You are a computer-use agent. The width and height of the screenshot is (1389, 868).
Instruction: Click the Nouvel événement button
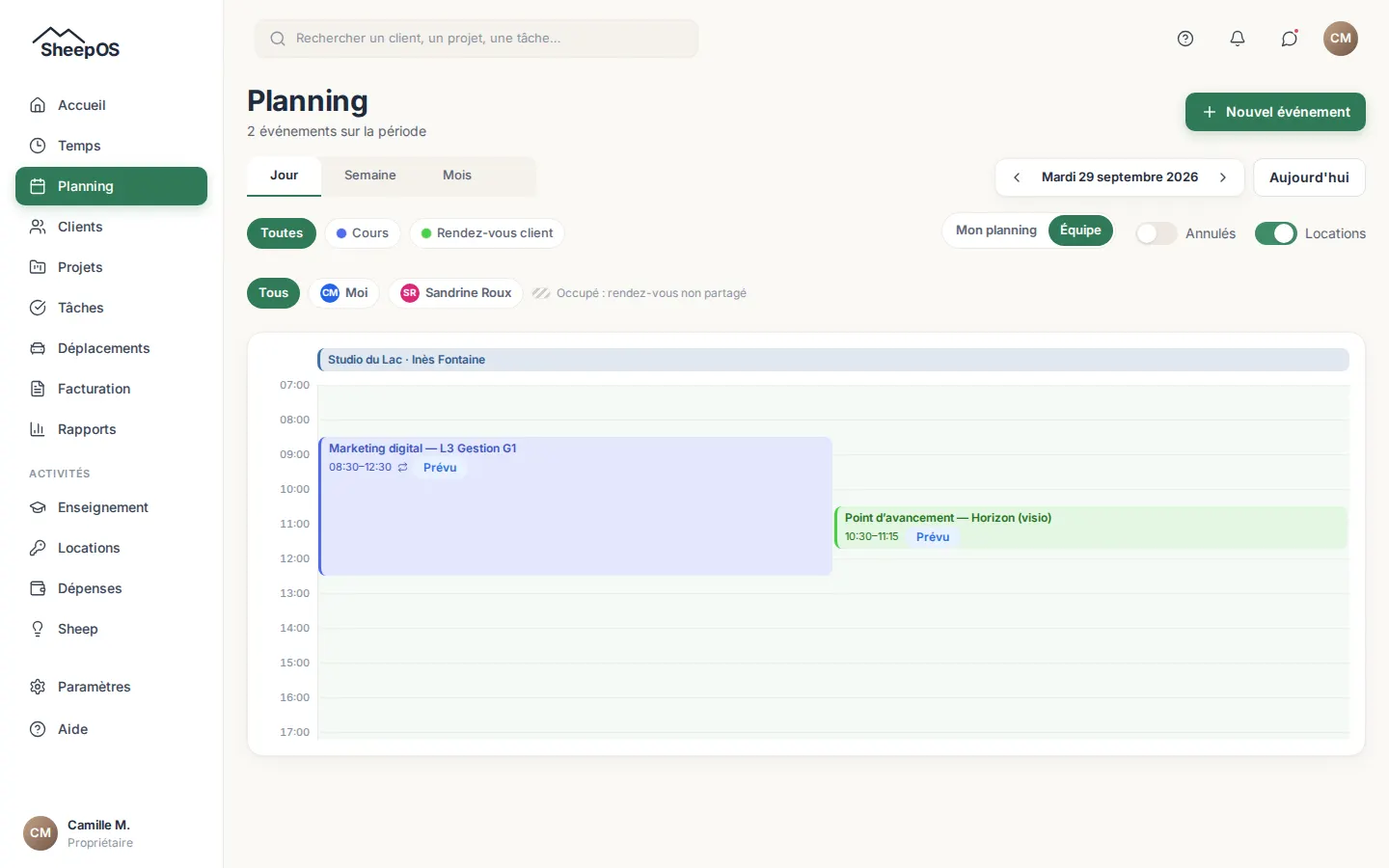[x=1275, y=112]
